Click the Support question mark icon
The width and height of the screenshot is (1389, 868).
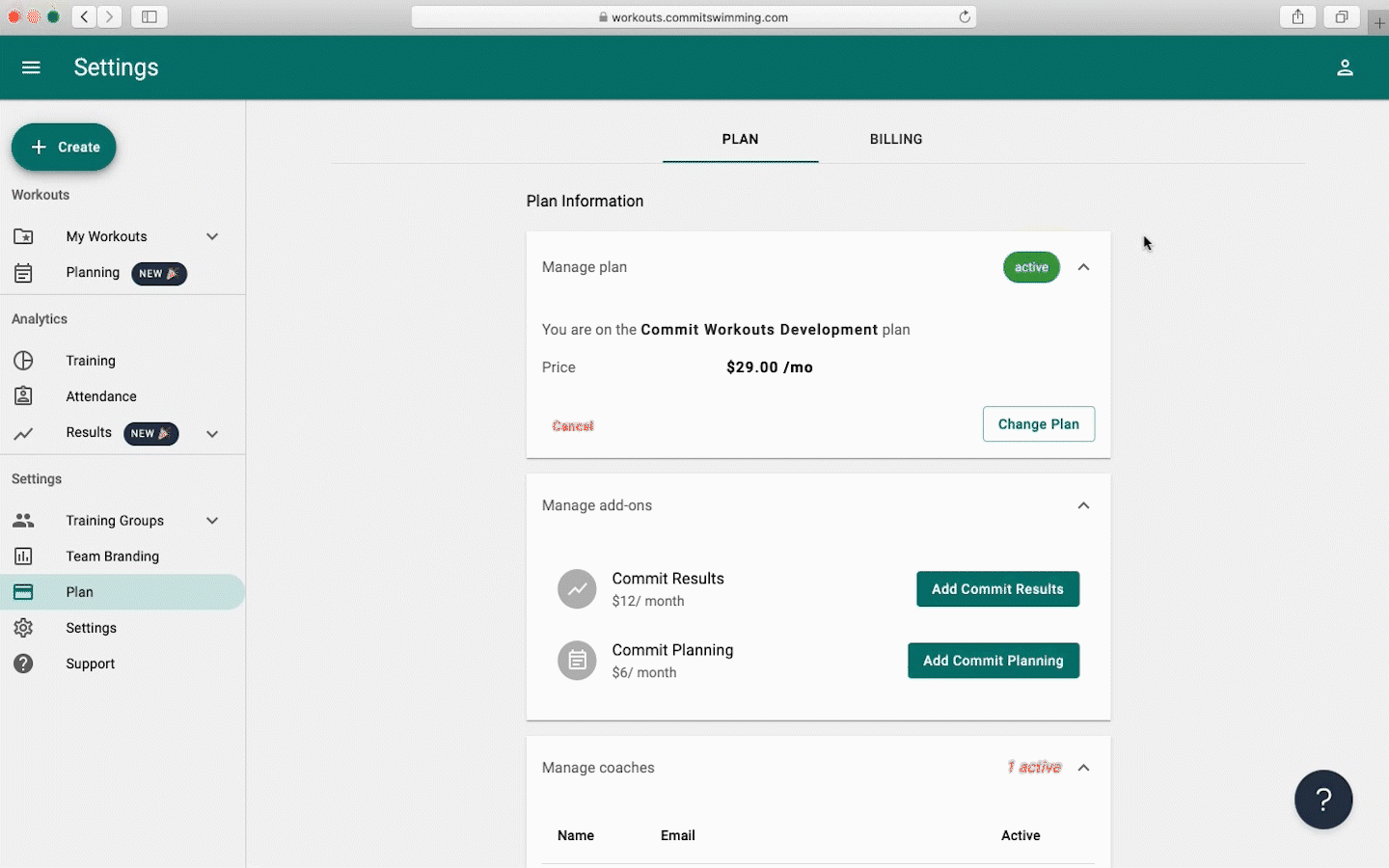click(x=23, y=664)
